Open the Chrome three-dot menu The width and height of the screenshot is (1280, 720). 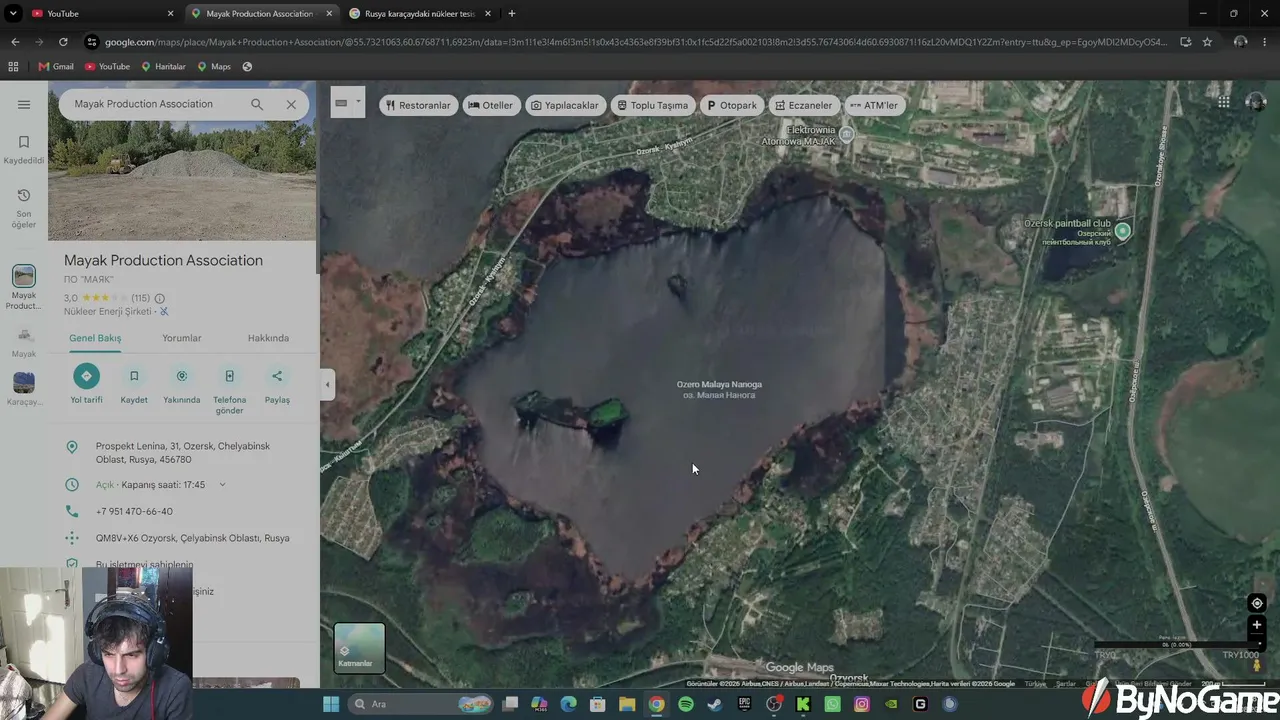click(1265, 42)
